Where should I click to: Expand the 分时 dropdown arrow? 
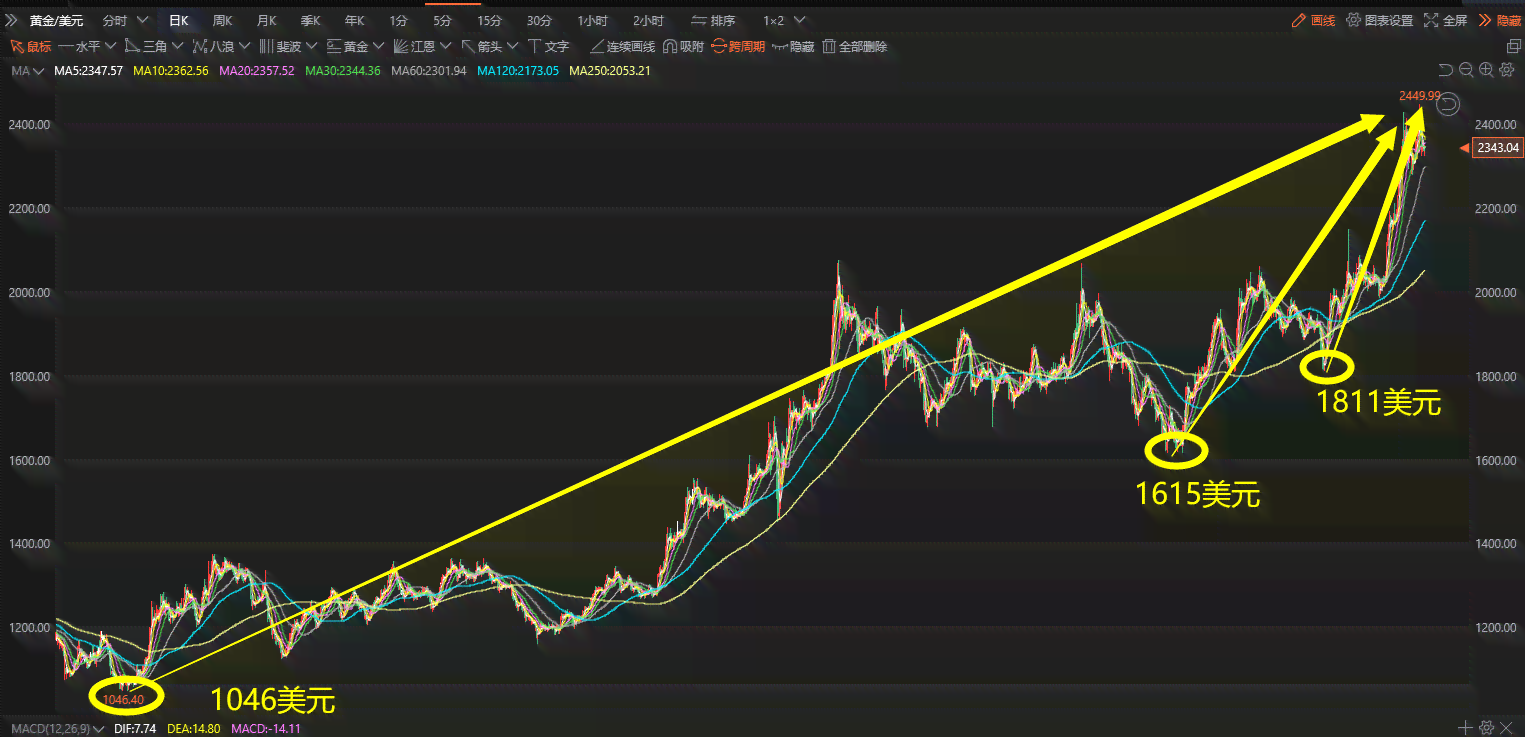141,20
